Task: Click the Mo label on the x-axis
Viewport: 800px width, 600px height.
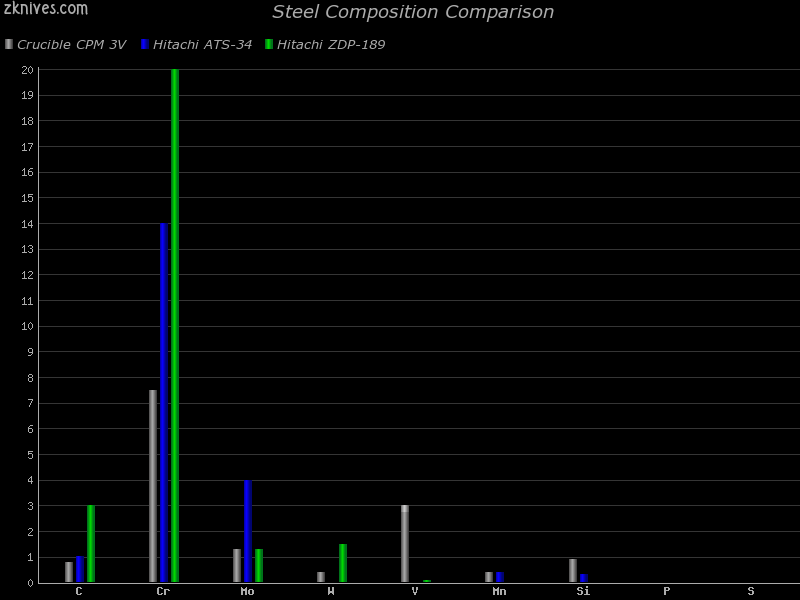Action: coord(247,591)
